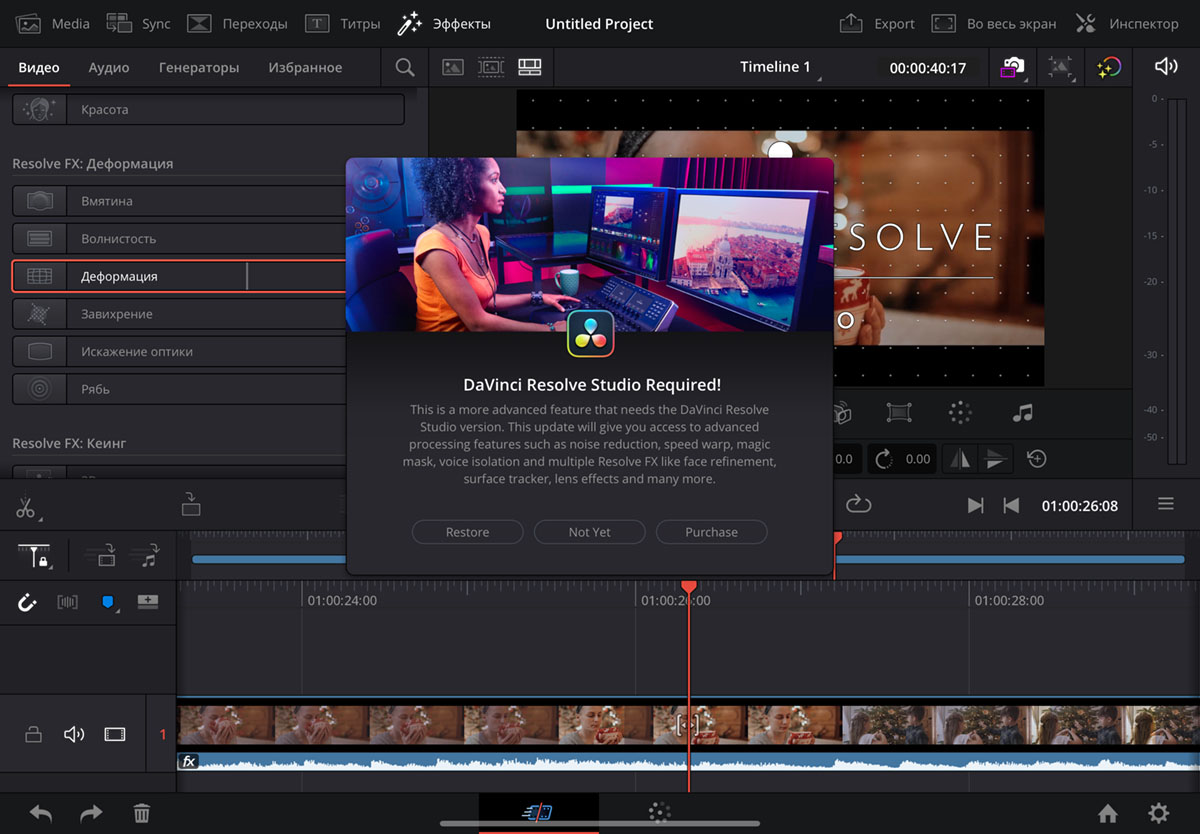Screen dimensions: 1200x834
Task: Click the dynamic zoom rectangle icon
Action: click(899, 413)
